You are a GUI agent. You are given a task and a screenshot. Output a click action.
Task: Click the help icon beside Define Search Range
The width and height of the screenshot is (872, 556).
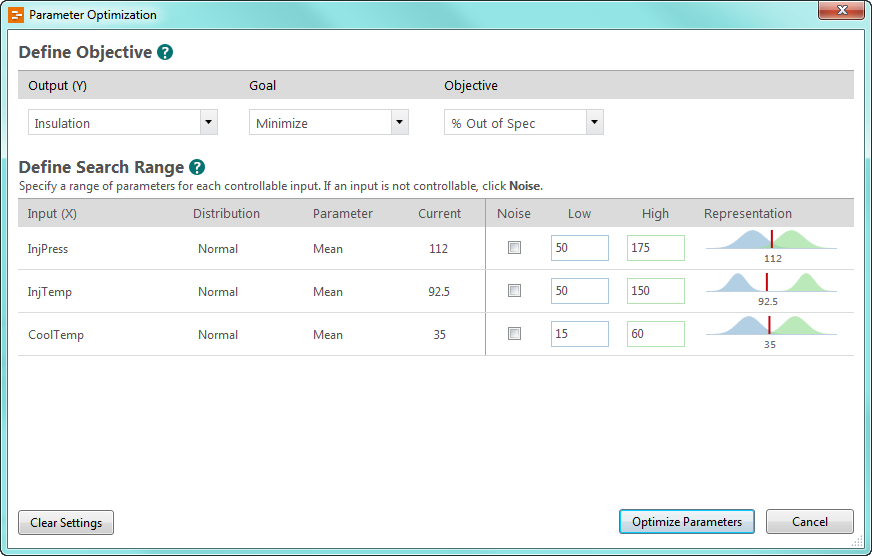pos(197,167)
